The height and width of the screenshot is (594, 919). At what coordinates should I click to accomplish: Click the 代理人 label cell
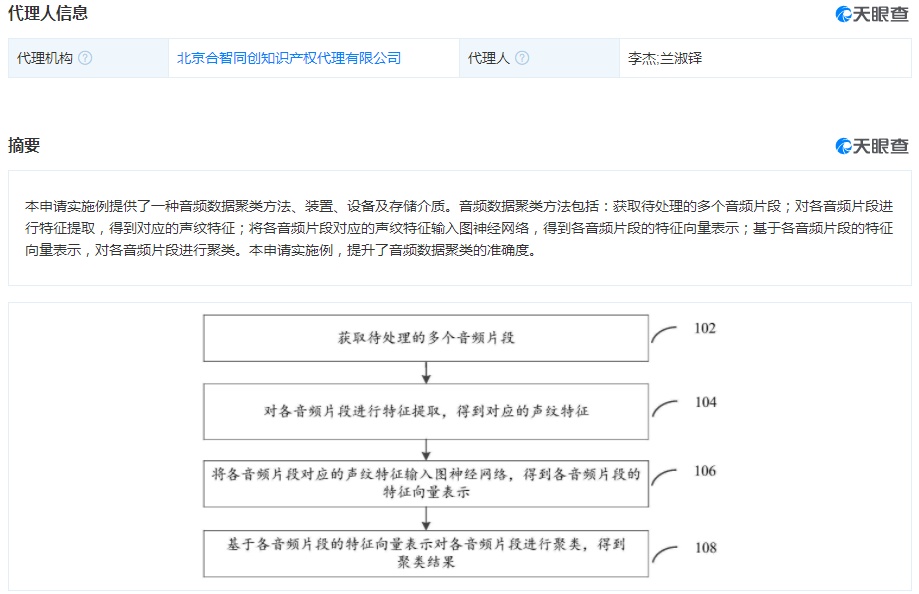click(x=539, y=58)
